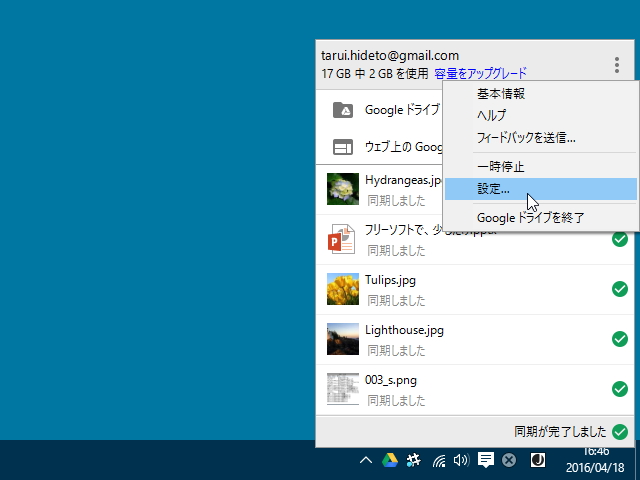This screenshot has height=480, width=640.
Task: Click the sync complete green check icon
Action: pos(620,432)
